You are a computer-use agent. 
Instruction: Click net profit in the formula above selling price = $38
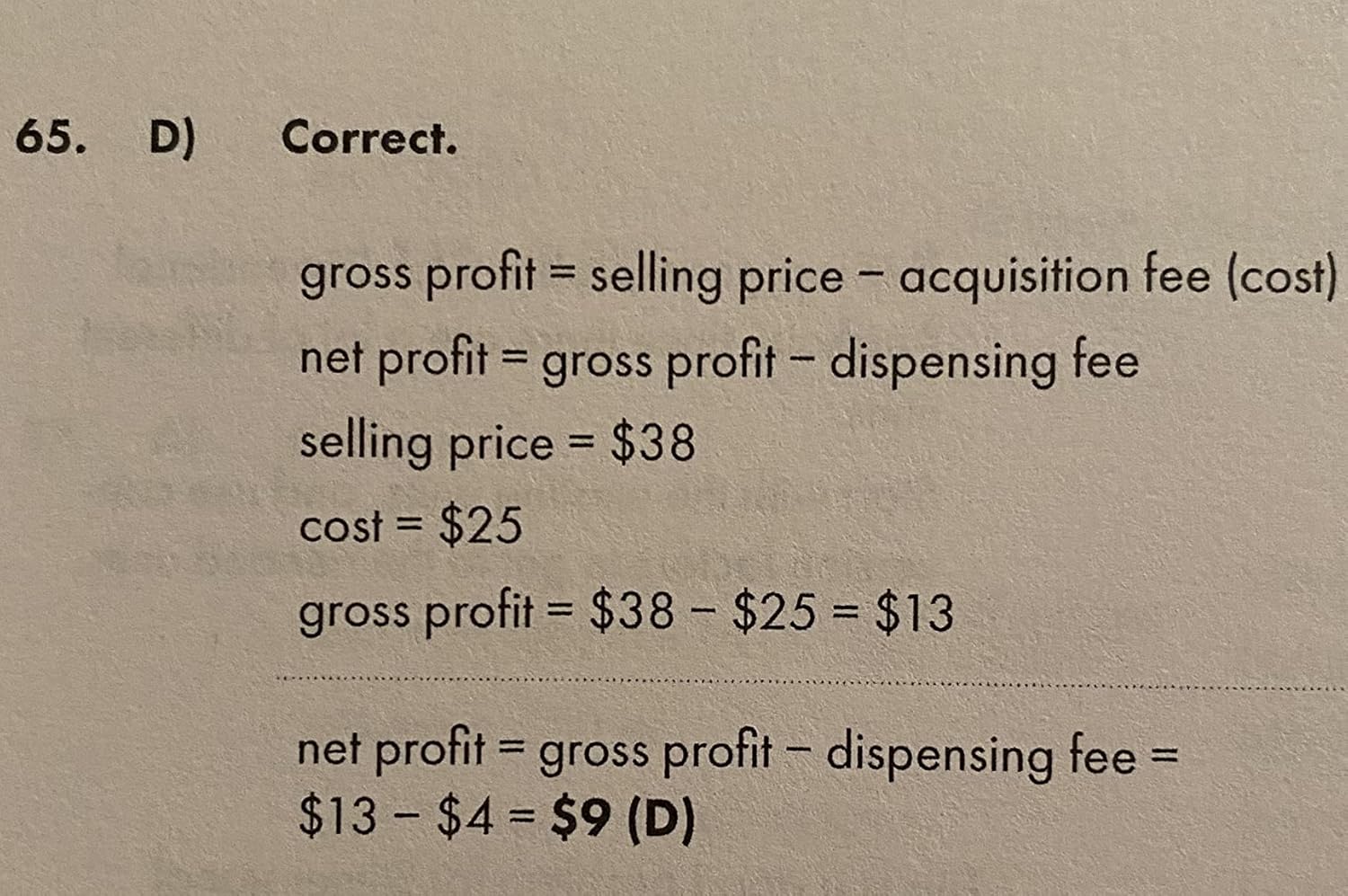click(x=393, y=359)
